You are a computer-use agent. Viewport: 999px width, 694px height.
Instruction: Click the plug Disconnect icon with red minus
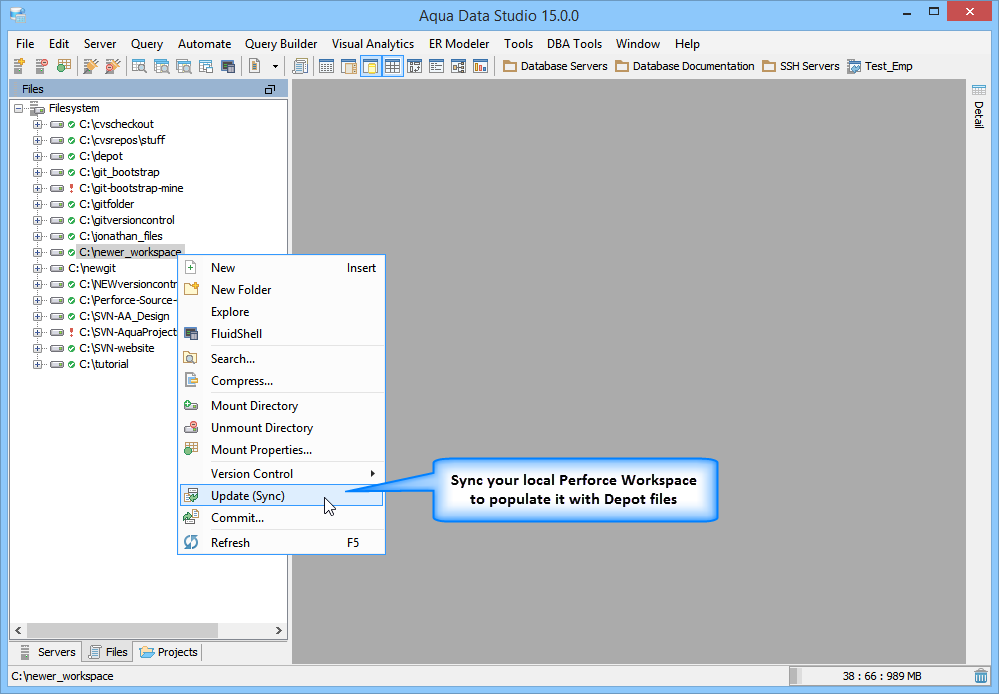tap(113, 66)
